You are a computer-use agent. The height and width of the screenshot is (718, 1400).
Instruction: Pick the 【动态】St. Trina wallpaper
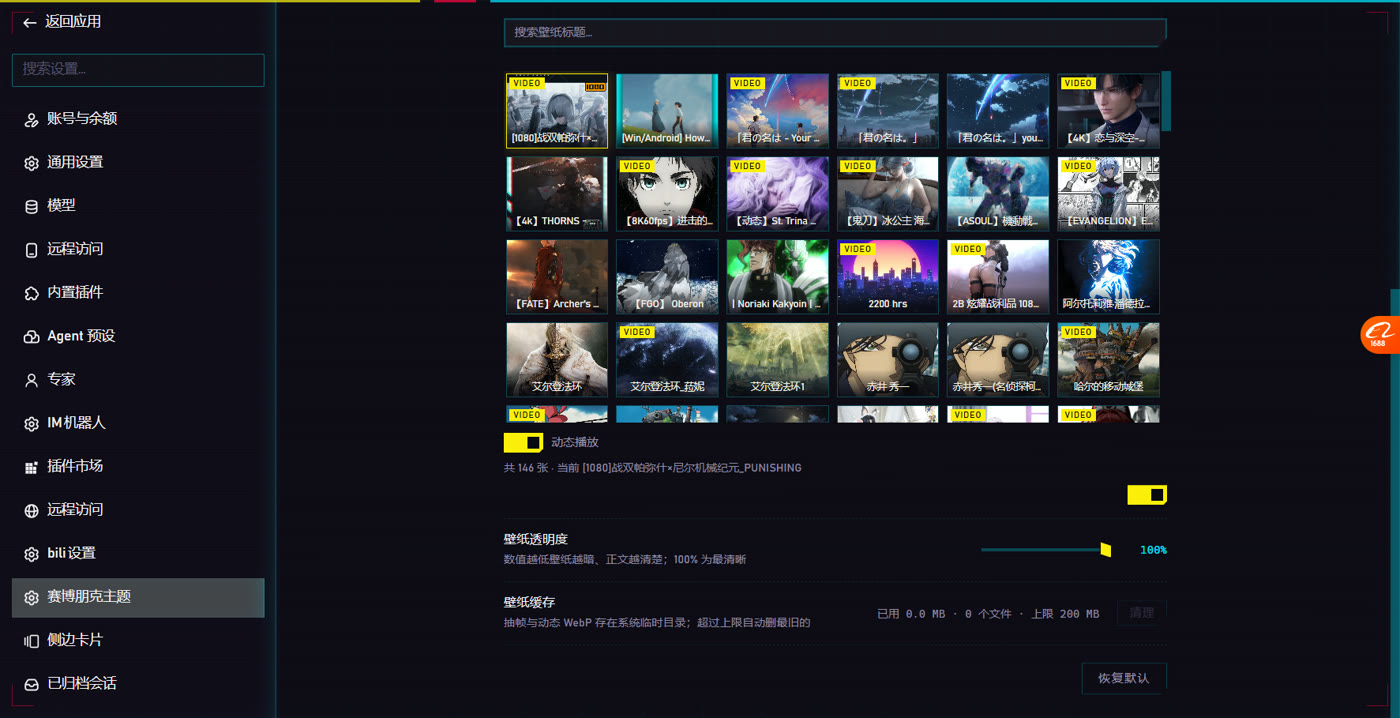coord(777,194)
